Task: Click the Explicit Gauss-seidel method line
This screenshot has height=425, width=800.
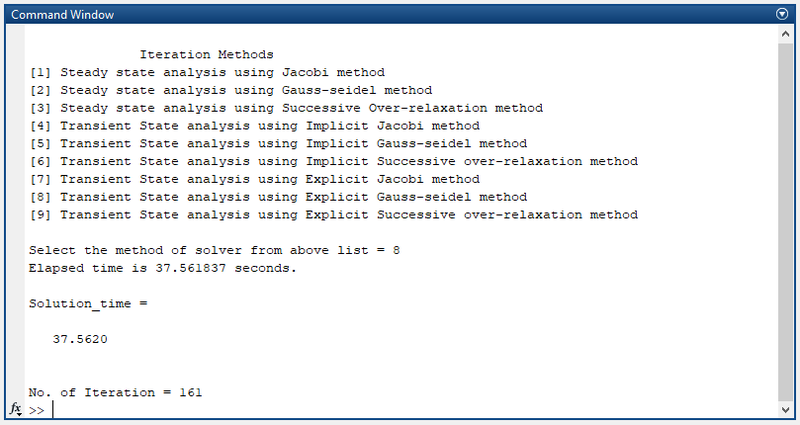Action: click(277, 197)
